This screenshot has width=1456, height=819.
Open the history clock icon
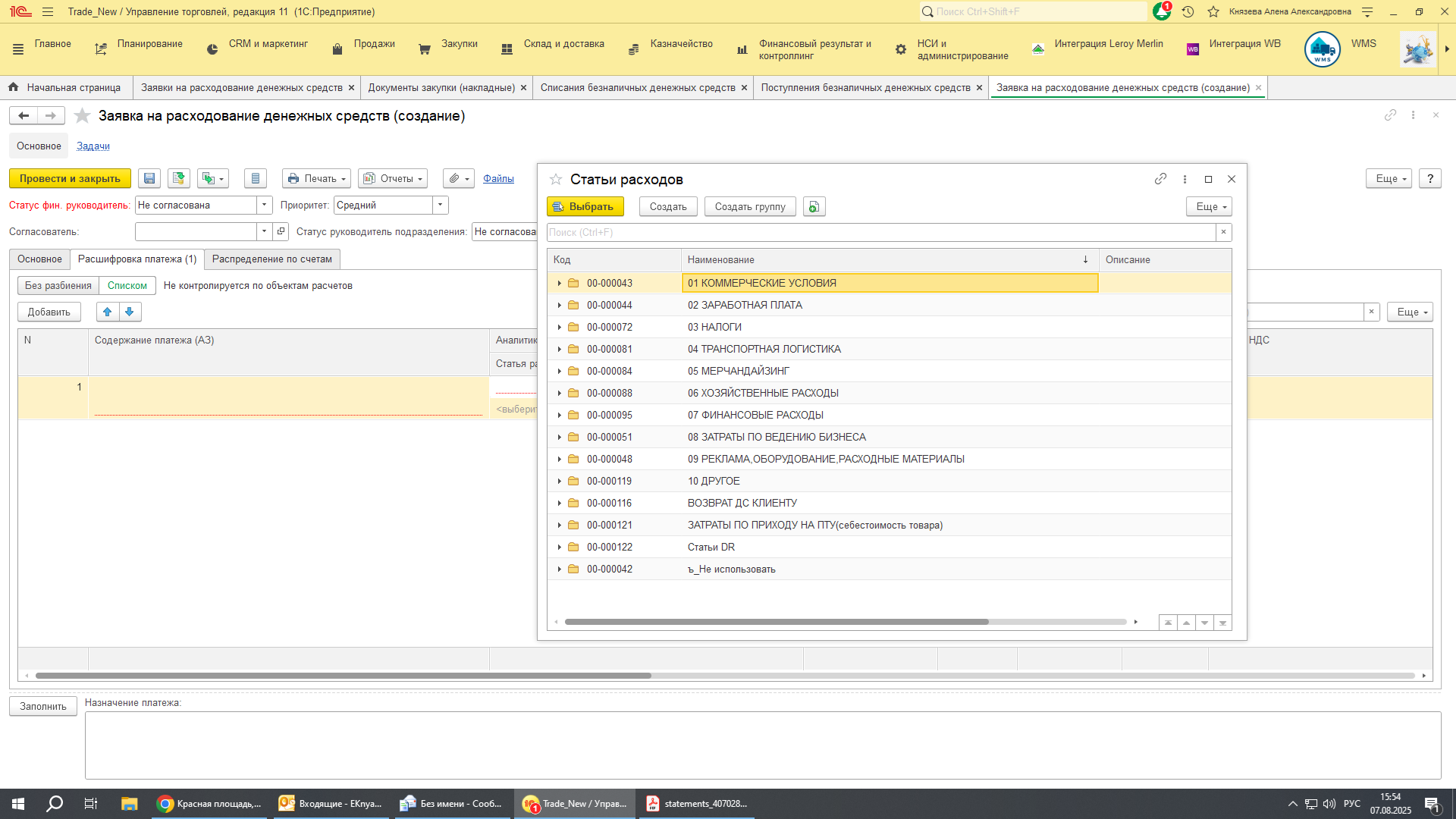pyautogui.click(x=1188, y=11)
